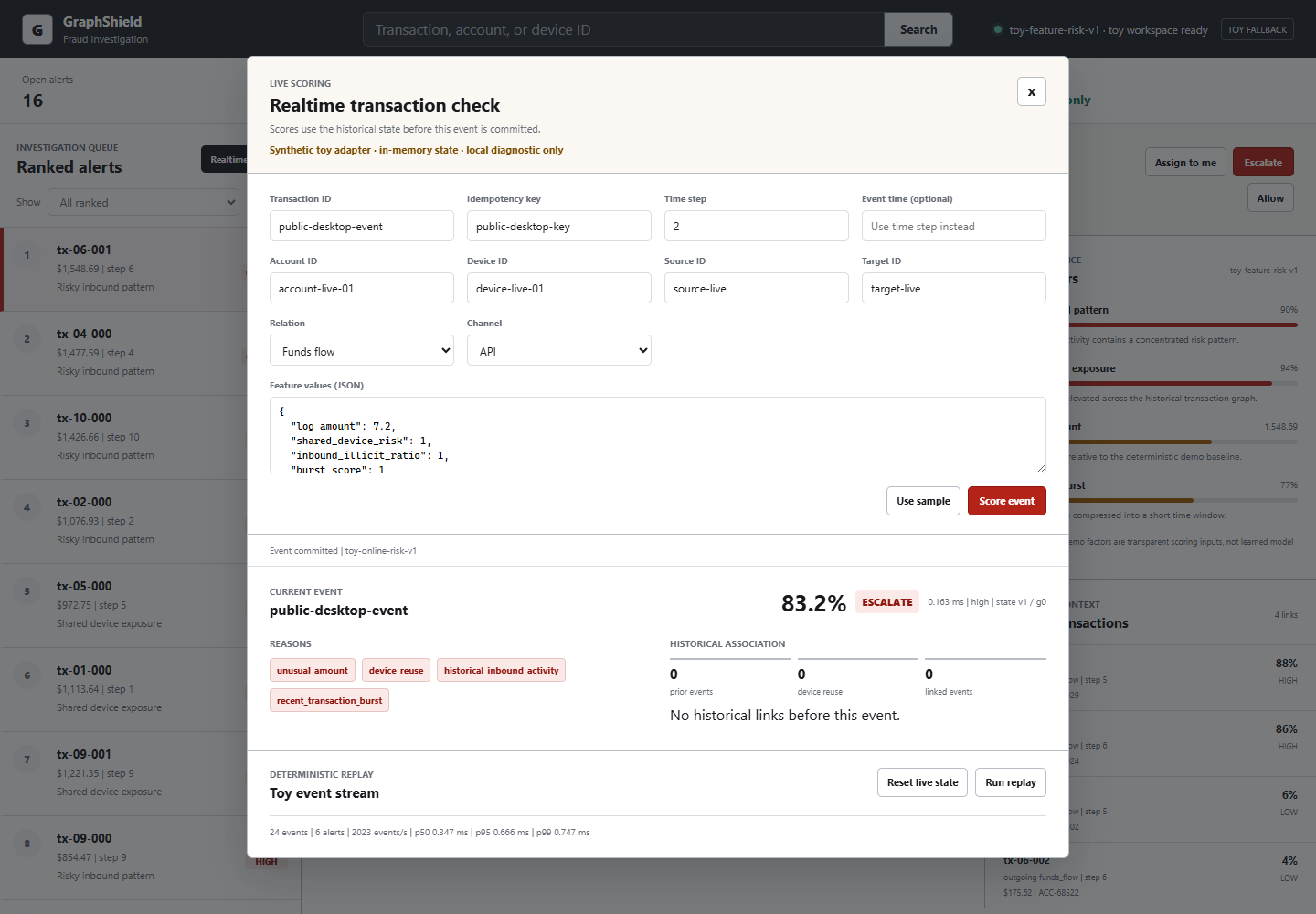This screenshot has width=1316, height=914.
Task: Open alert tx-06-001 in ranked queue
Action: pos(124,269)
